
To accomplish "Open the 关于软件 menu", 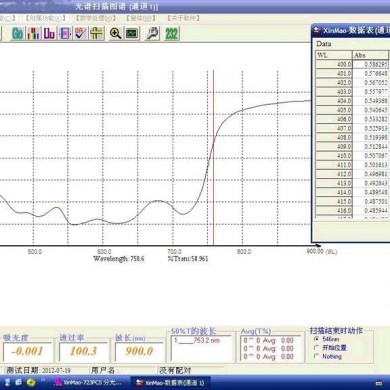I will pyautogui.click(x=183, y=18).
